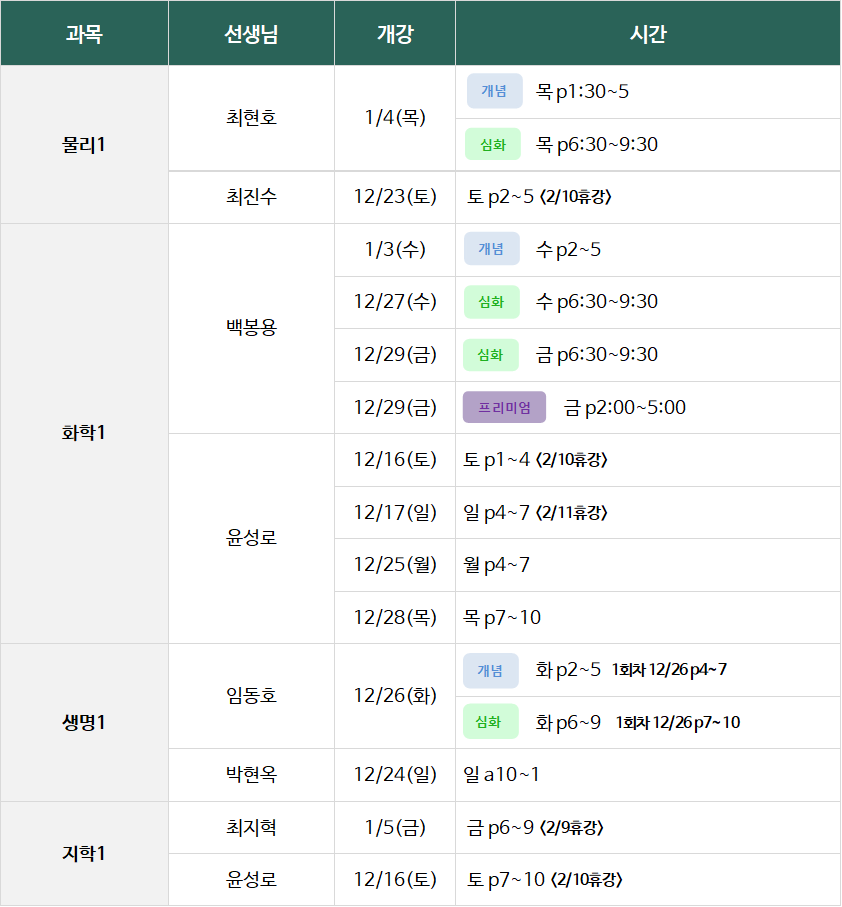Click teacher name 최지혁

(x=251, y=827)
